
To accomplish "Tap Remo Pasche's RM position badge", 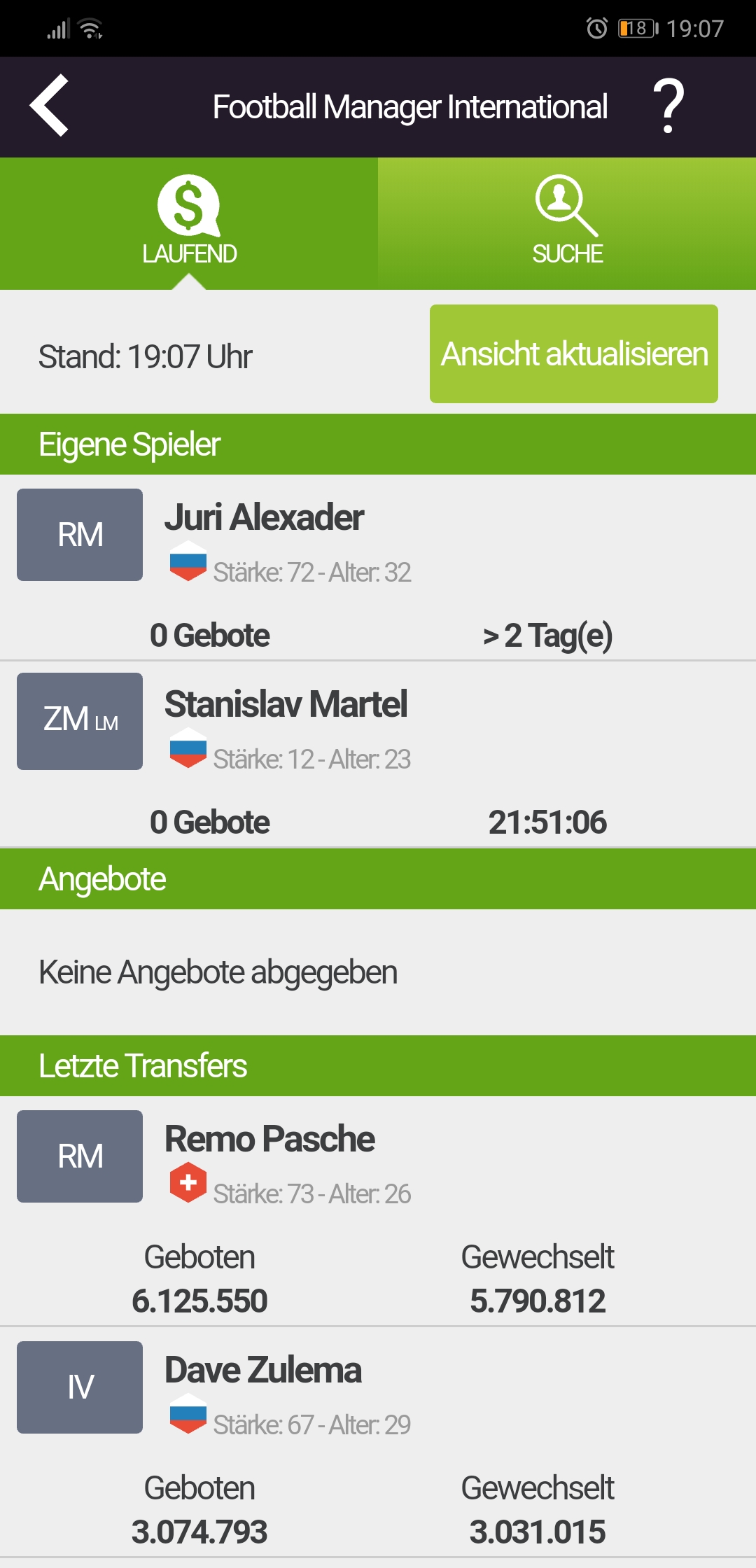I will coord(80,1156).
